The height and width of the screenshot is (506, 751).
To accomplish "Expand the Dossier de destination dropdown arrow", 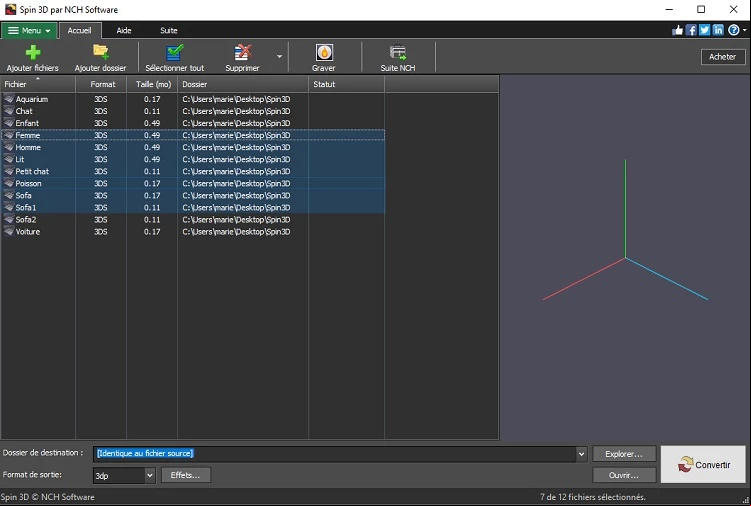I will (x=581, y=453).
